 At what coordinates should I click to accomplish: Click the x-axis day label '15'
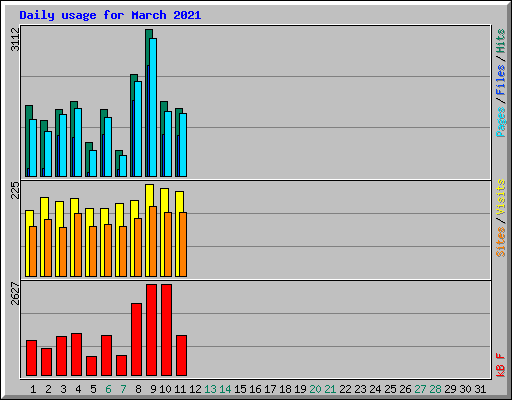point(240,389)
